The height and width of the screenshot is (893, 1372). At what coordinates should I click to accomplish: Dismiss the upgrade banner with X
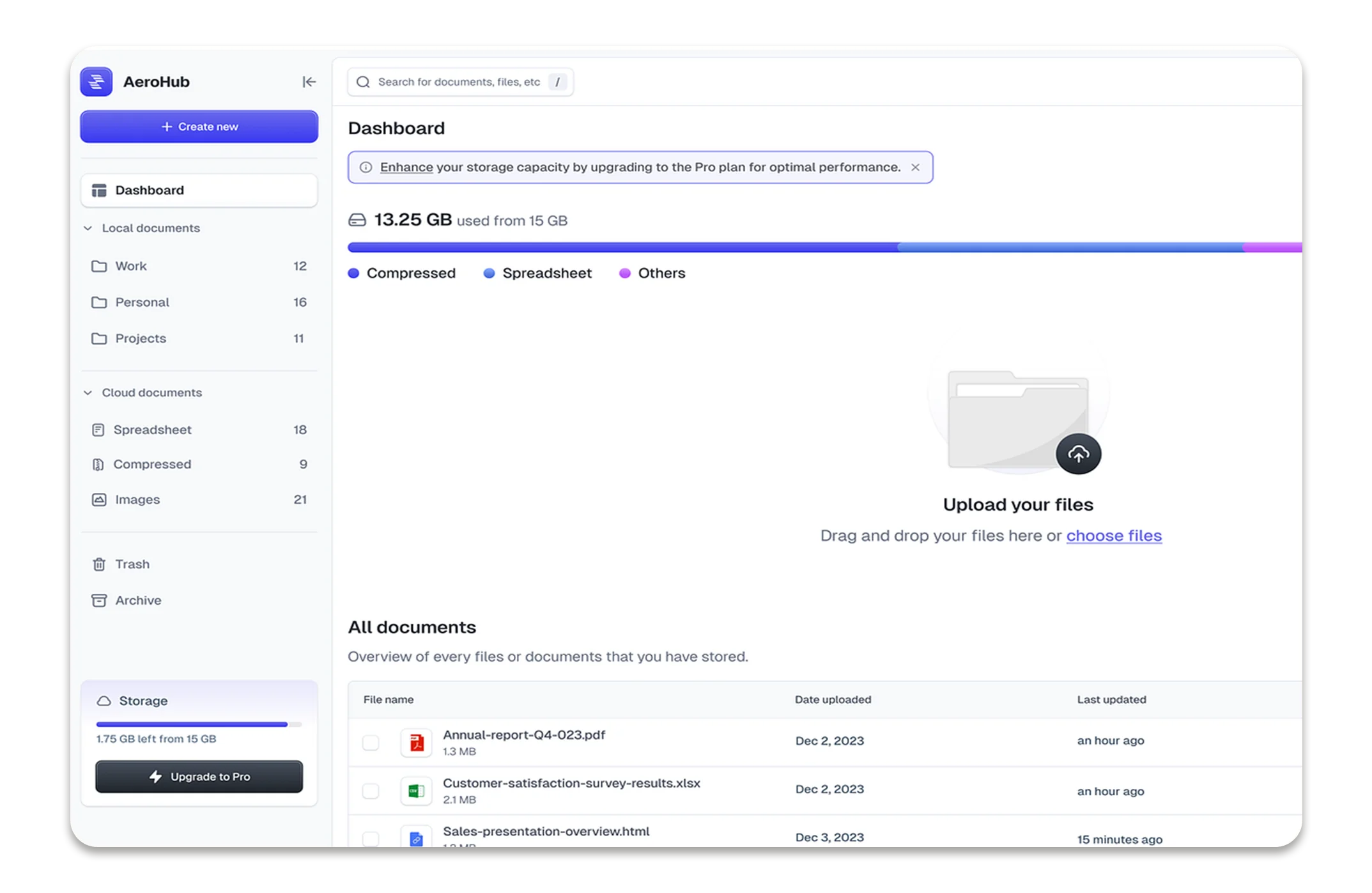coord(915,167)
